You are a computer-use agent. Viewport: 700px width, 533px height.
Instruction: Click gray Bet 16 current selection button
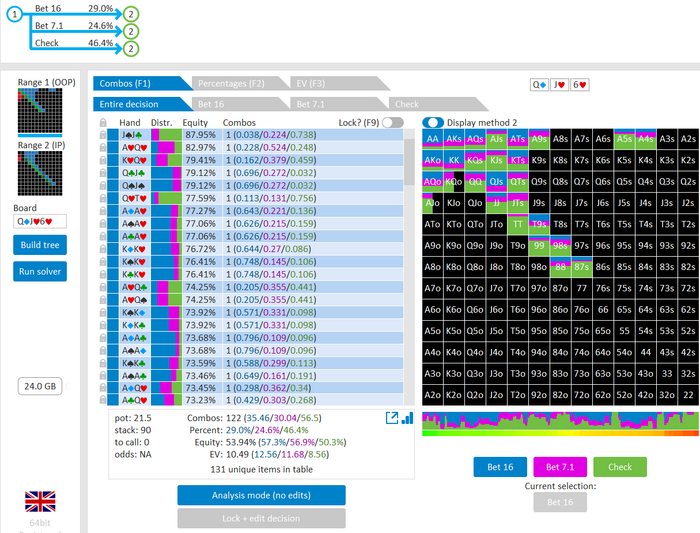[x=560, y=502]
